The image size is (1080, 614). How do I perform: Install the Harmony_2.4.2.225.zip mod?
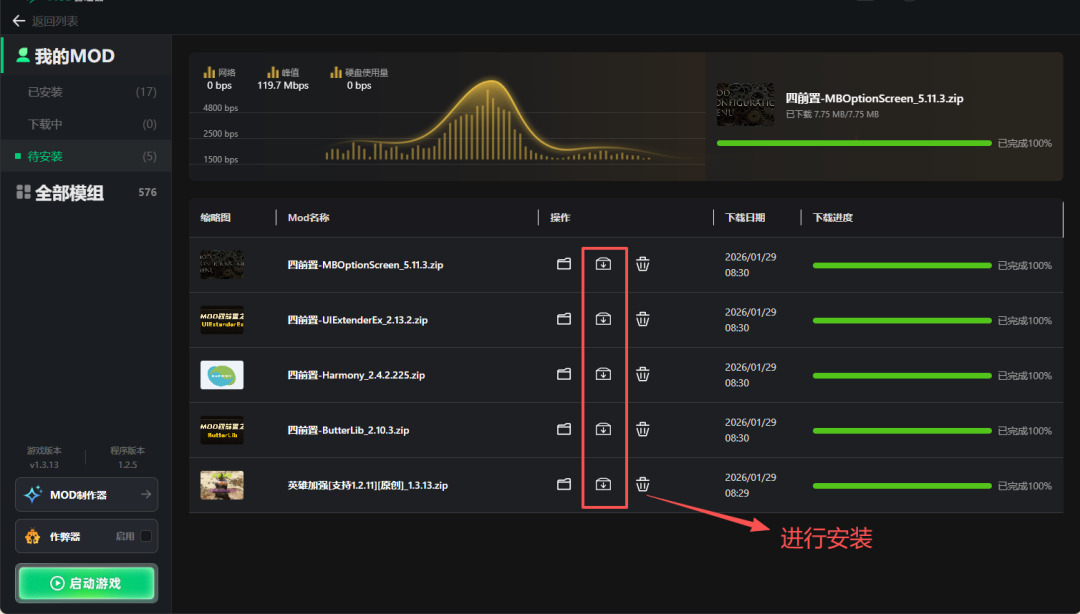tap(603, 374)
